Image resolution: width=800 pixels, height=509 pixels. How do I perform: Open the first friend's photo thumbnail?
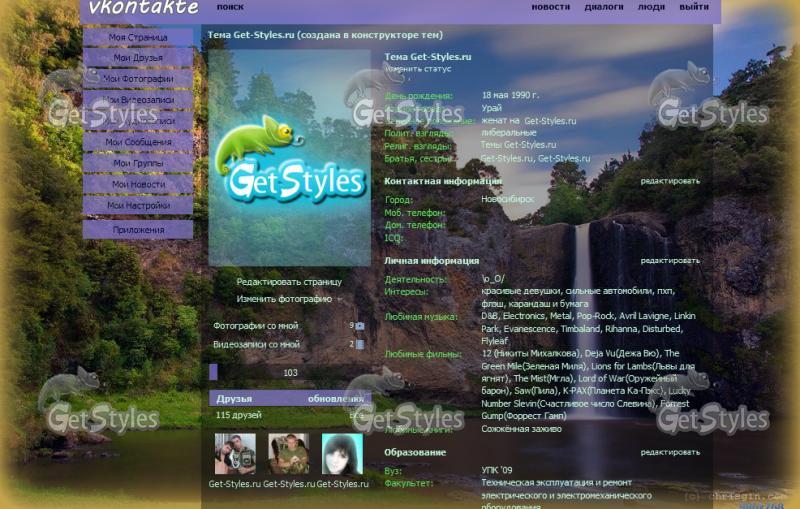click(x=235, y=454)
